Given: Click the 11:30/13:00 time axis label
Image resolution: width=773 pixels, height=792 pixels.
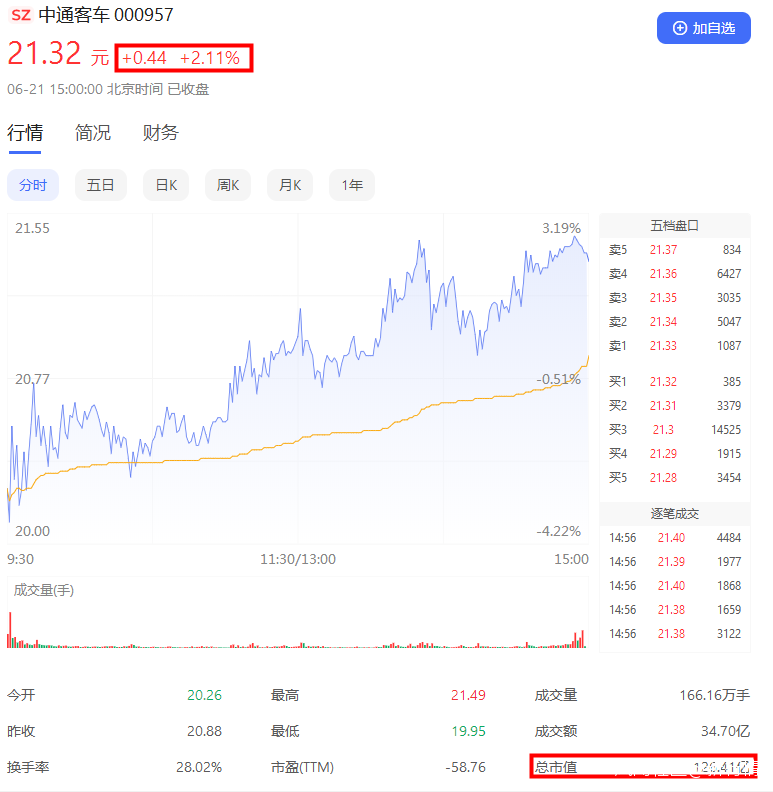Looking at the screenshot, I should pyautogui.click(x=298, y=559).
